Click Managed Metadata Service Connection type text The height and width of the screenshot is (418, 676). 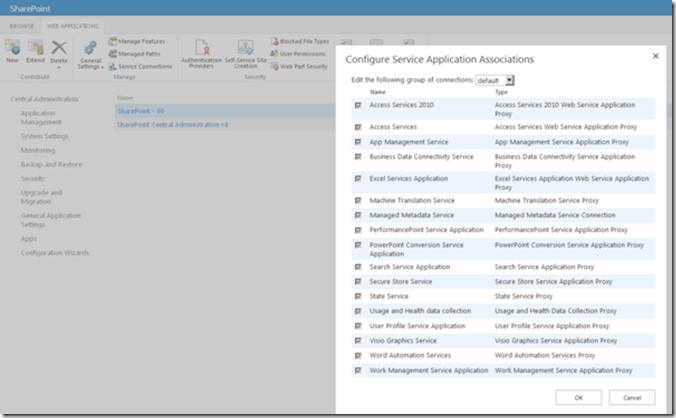pyautogui.click(x=555, y=215)
